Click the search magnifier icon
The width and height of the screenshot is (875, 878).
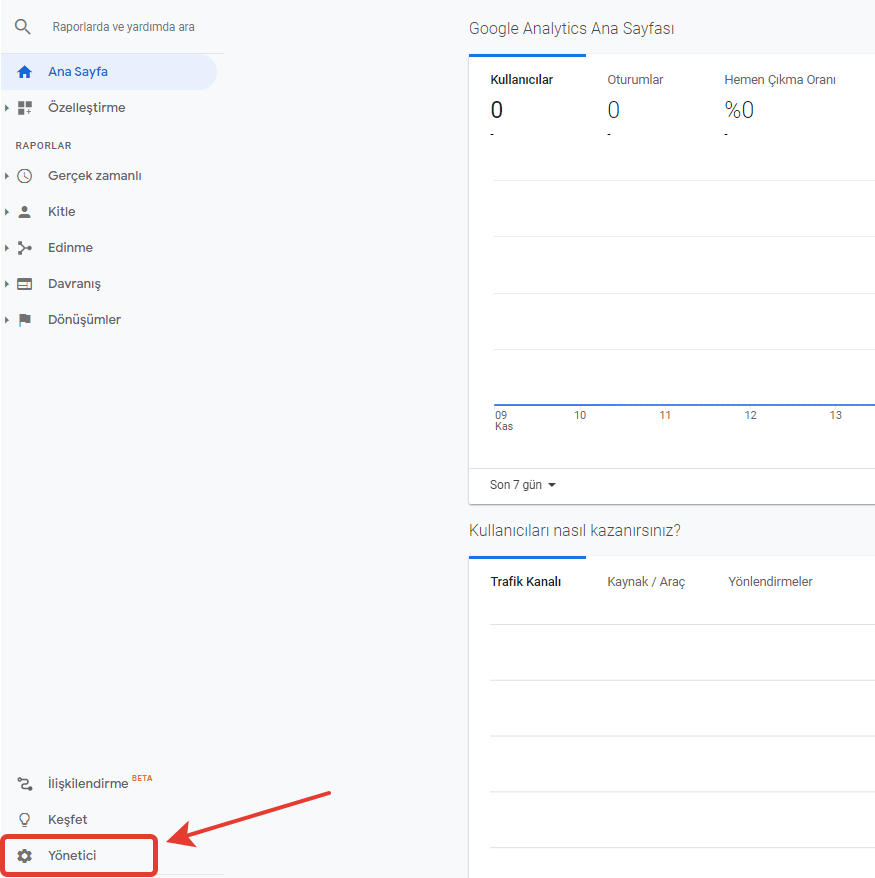coord(22,26)
